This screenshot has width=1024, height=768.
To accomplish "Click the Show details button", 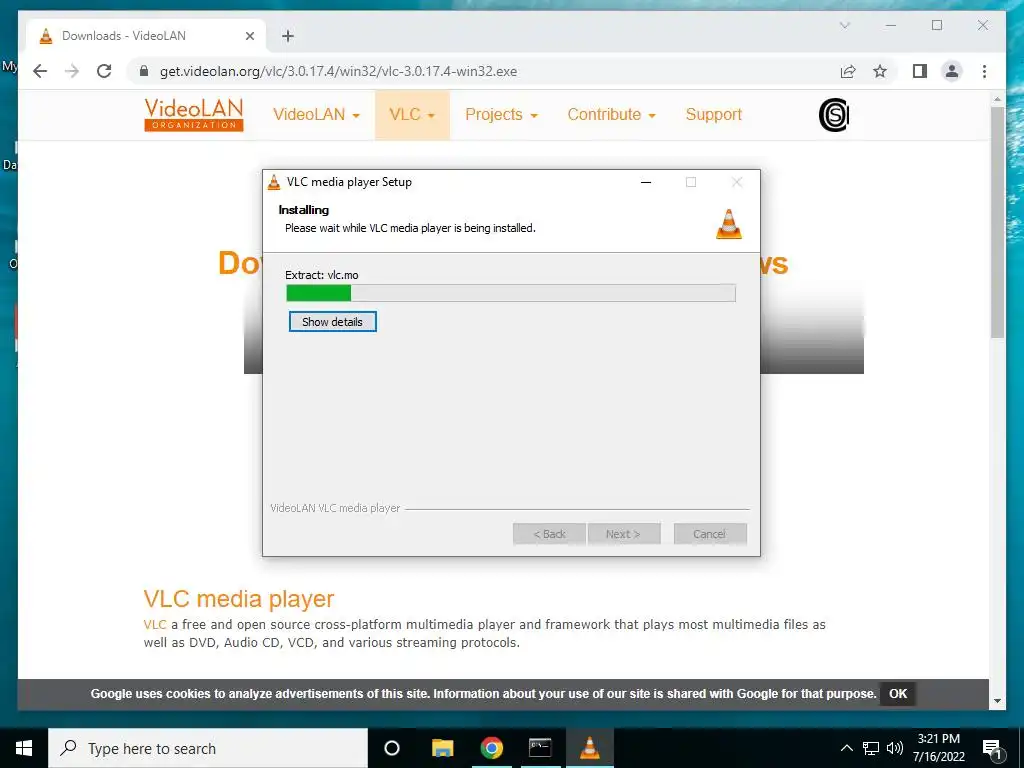I will pos(332,322).
